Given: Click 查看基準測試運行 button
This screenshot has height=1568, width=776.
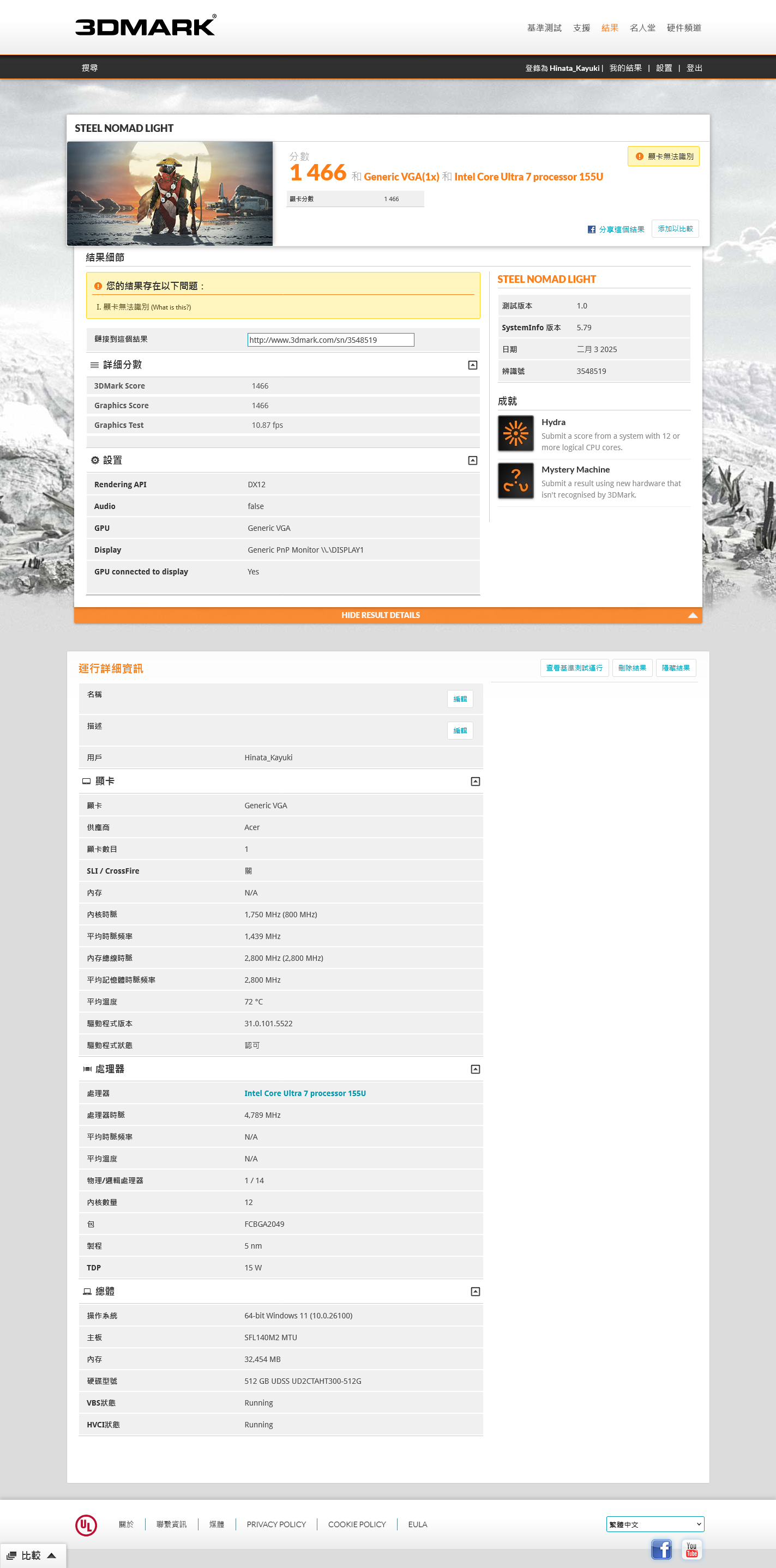Looking at the screenshot, I should coord(574,668).
